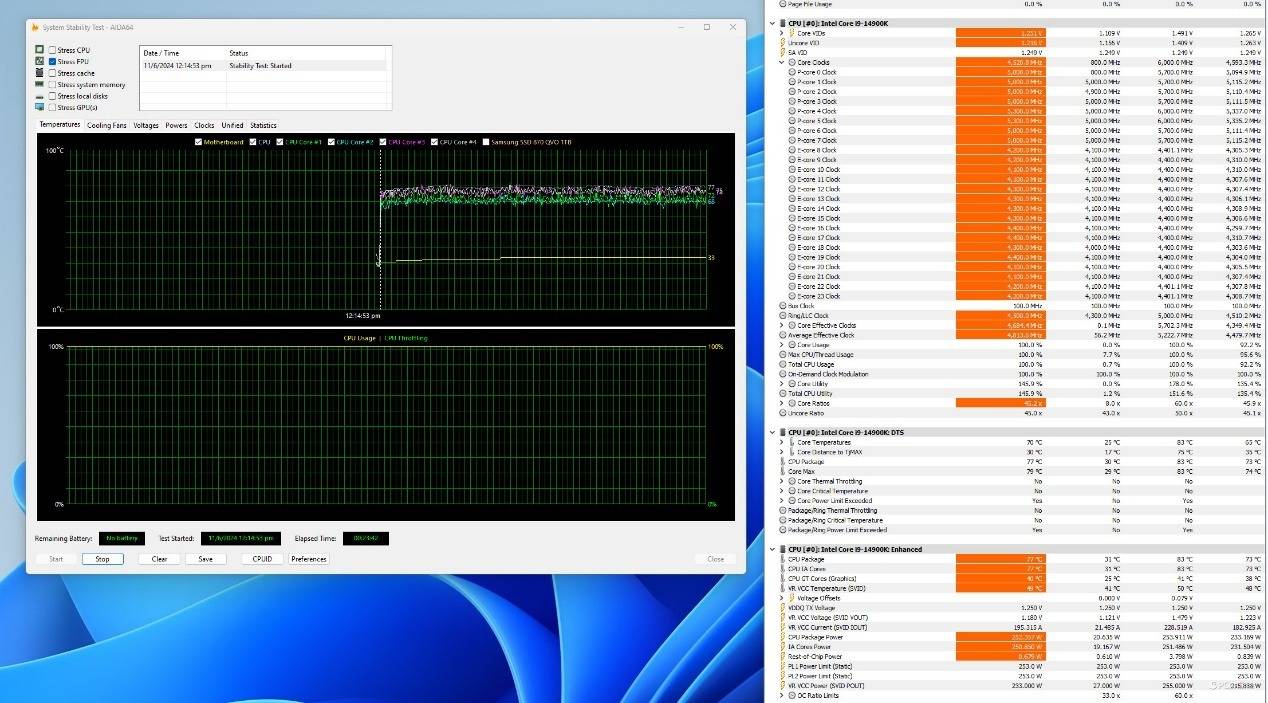
Task: Click the CPU icon of Intel Core i9-14900K header
Action: click(782, 23)
